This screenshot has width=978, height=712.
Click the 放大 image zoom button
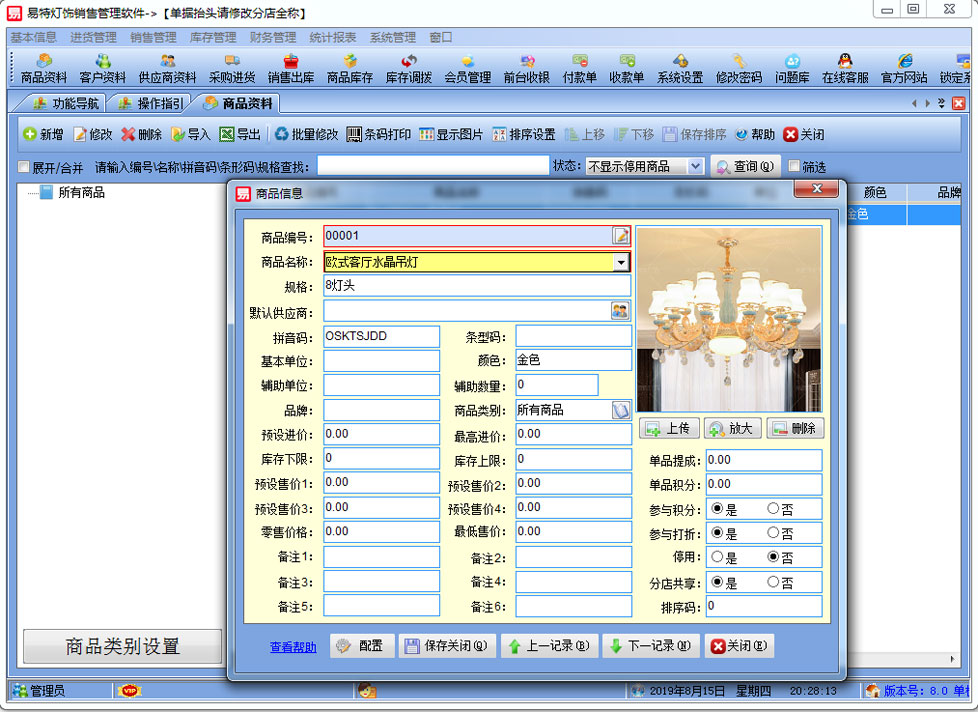730,428
